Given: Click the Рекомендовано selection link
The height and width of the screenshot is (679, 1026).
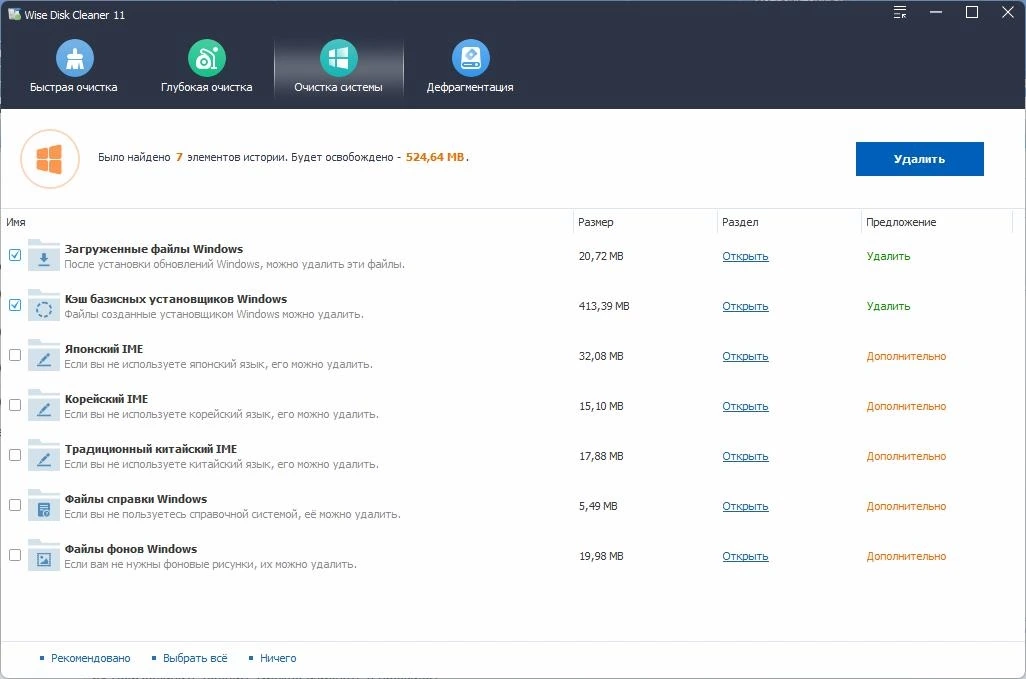Looking at the screenshot, I should coord(90,658).
